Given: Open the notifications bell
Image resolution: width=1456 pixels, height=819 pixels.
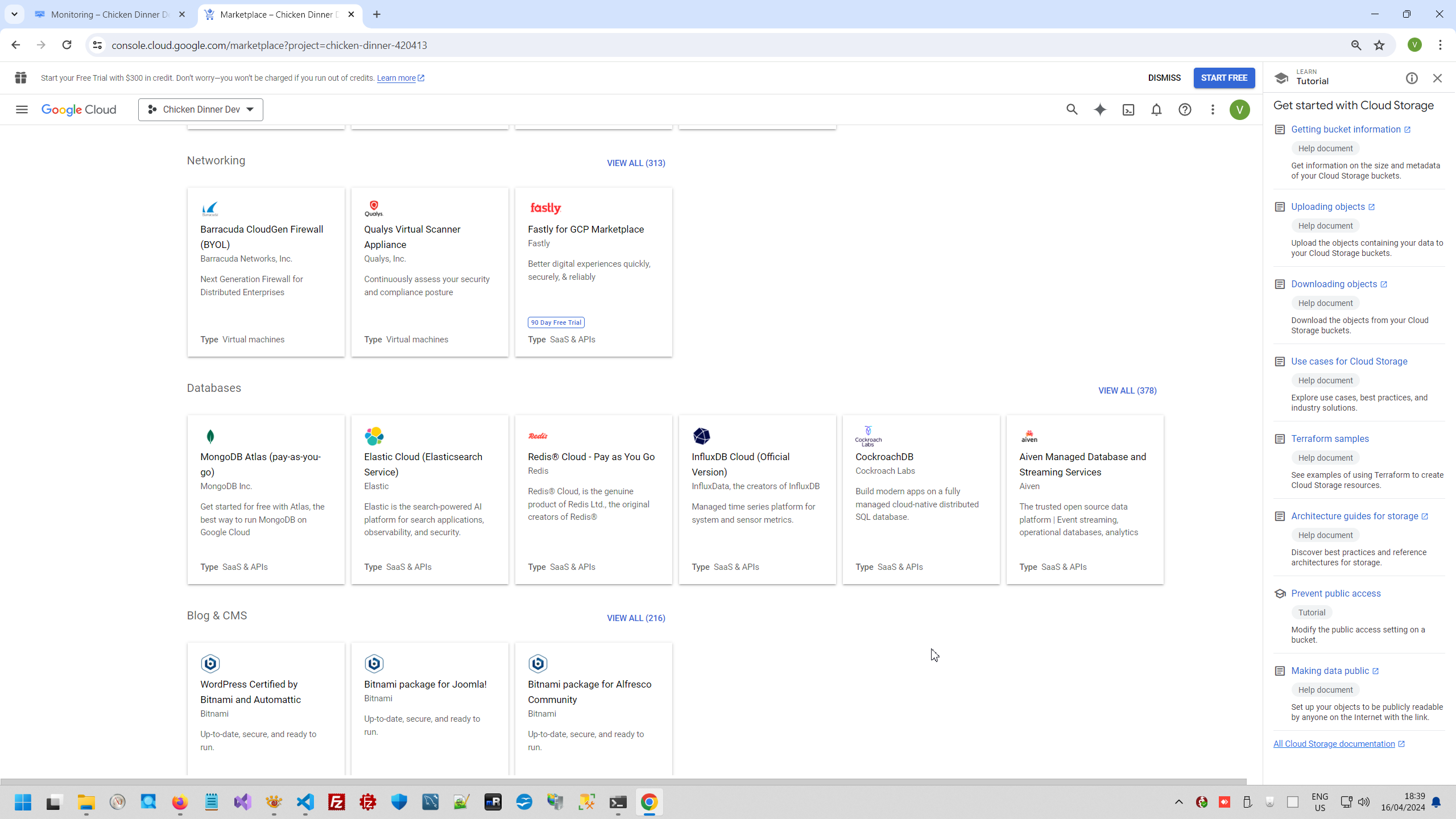Looking at the screenshot, I should click(1156, 110).
